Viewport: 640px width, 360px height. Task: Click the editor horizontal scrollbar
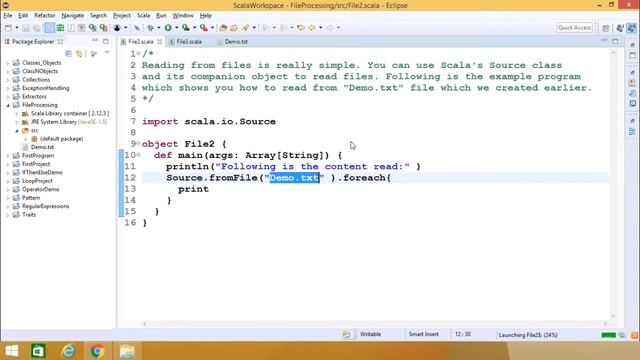[x=374, y=324]
